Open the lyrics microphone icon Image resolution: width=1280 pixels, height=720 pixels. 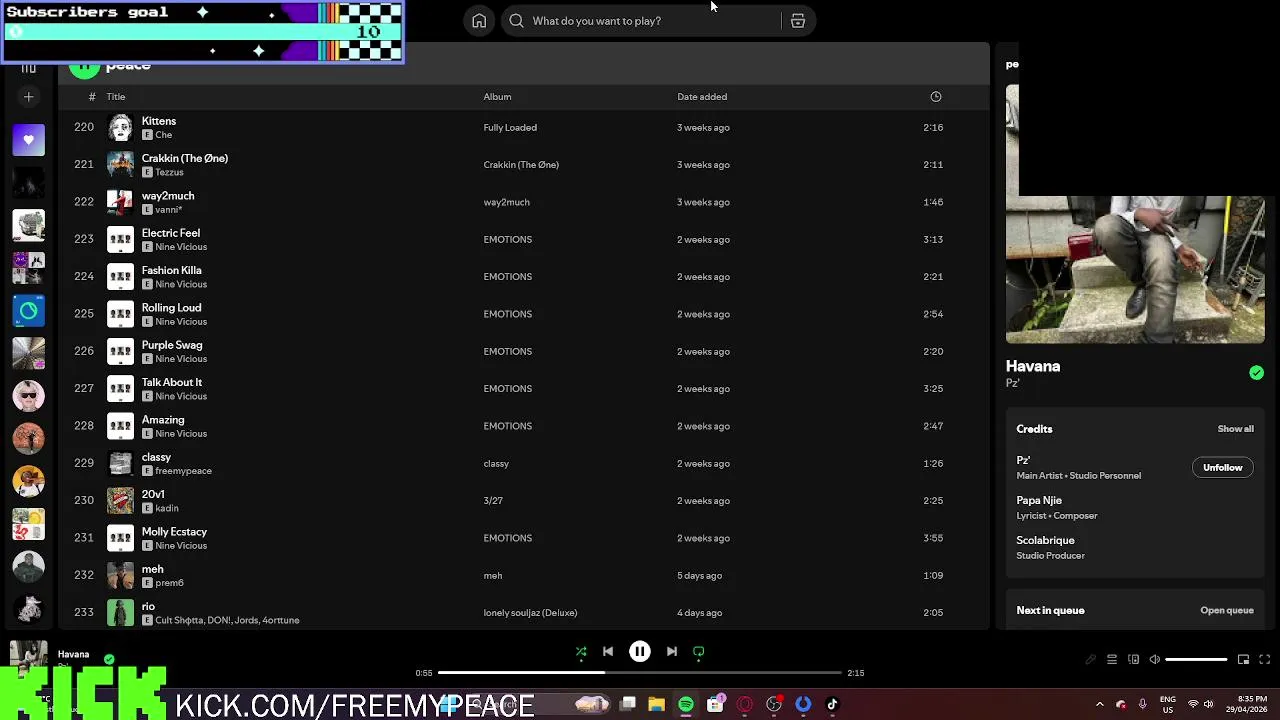(1091, 660)
